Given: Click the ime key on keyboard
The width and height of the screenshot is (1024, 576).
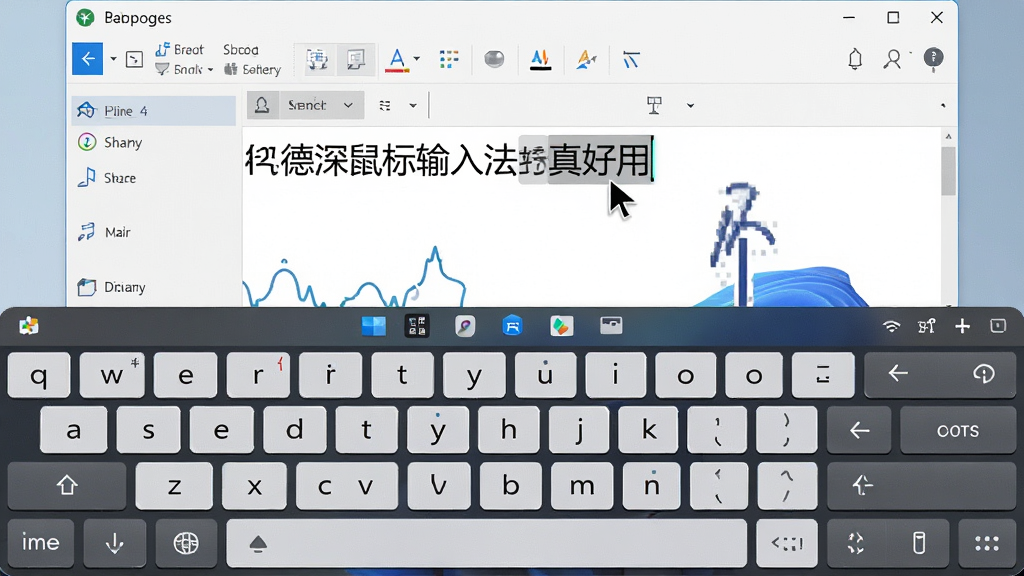Looking at the screenshot, I should tap(40, 543).
